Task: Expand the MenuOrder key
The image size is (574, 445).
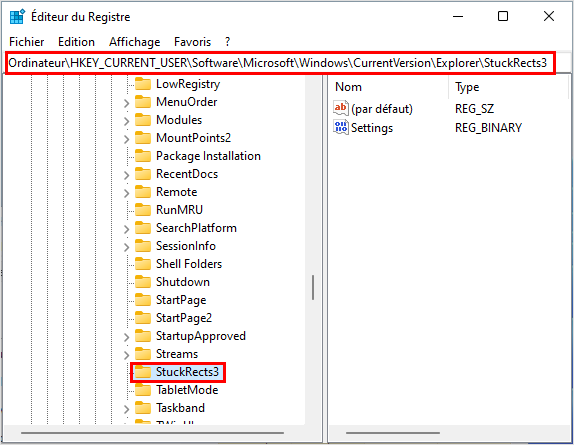Action: click(126, 103)
